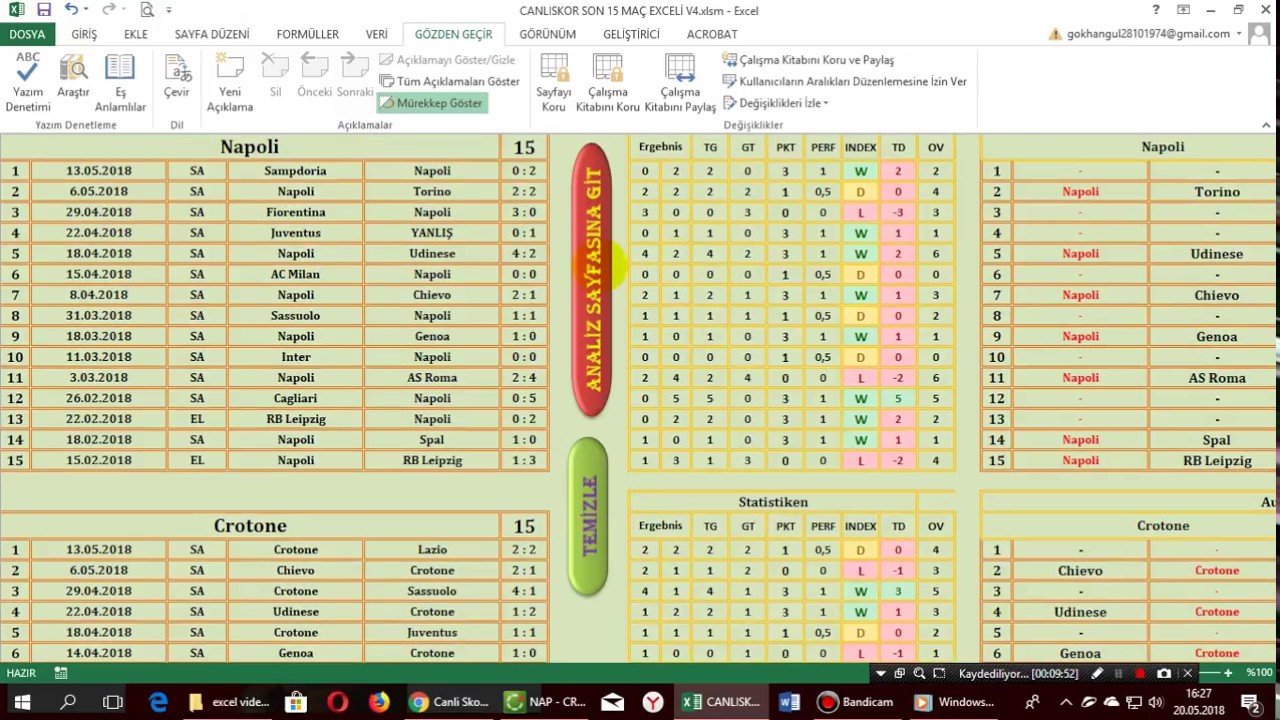Screen dimensions: 1280x720
Task: Open Excel help question mark icon
Action: coord(1157,10)
